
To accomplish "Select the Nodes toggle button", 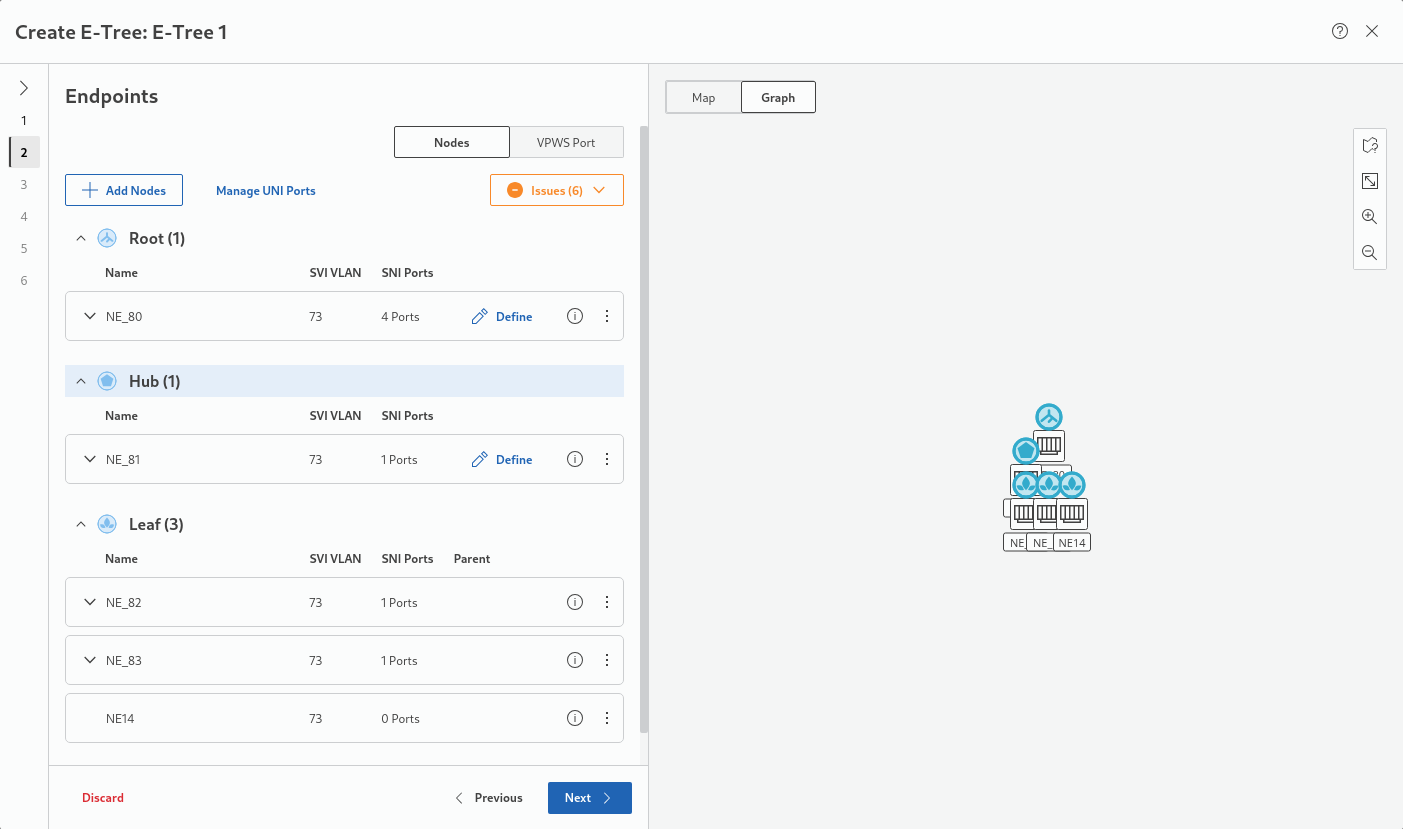I will [452, 142].
